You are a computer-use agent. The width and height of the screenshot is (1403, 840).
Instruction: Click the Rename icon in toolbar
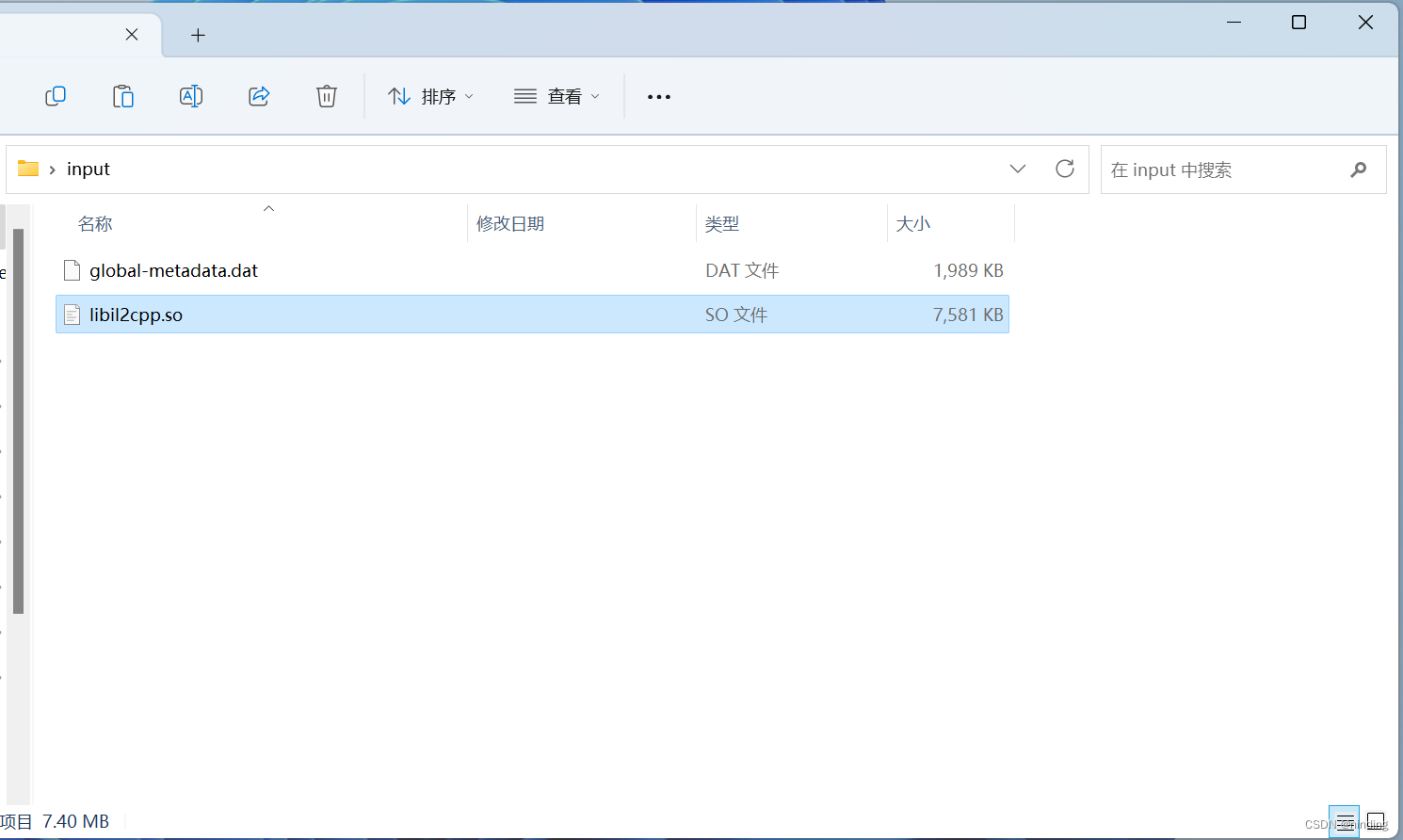[x=191, y=96]
